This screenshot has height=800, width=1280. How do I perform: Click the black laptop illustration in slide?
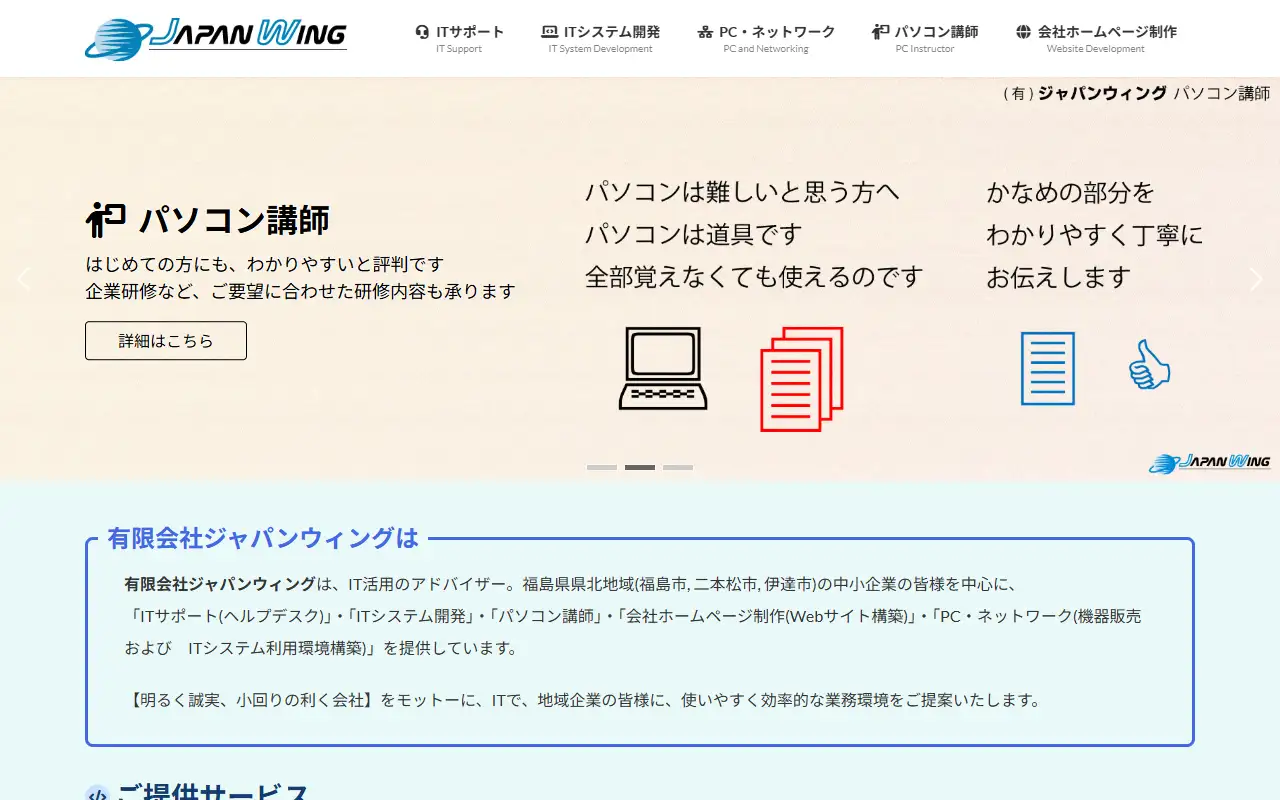663,368
